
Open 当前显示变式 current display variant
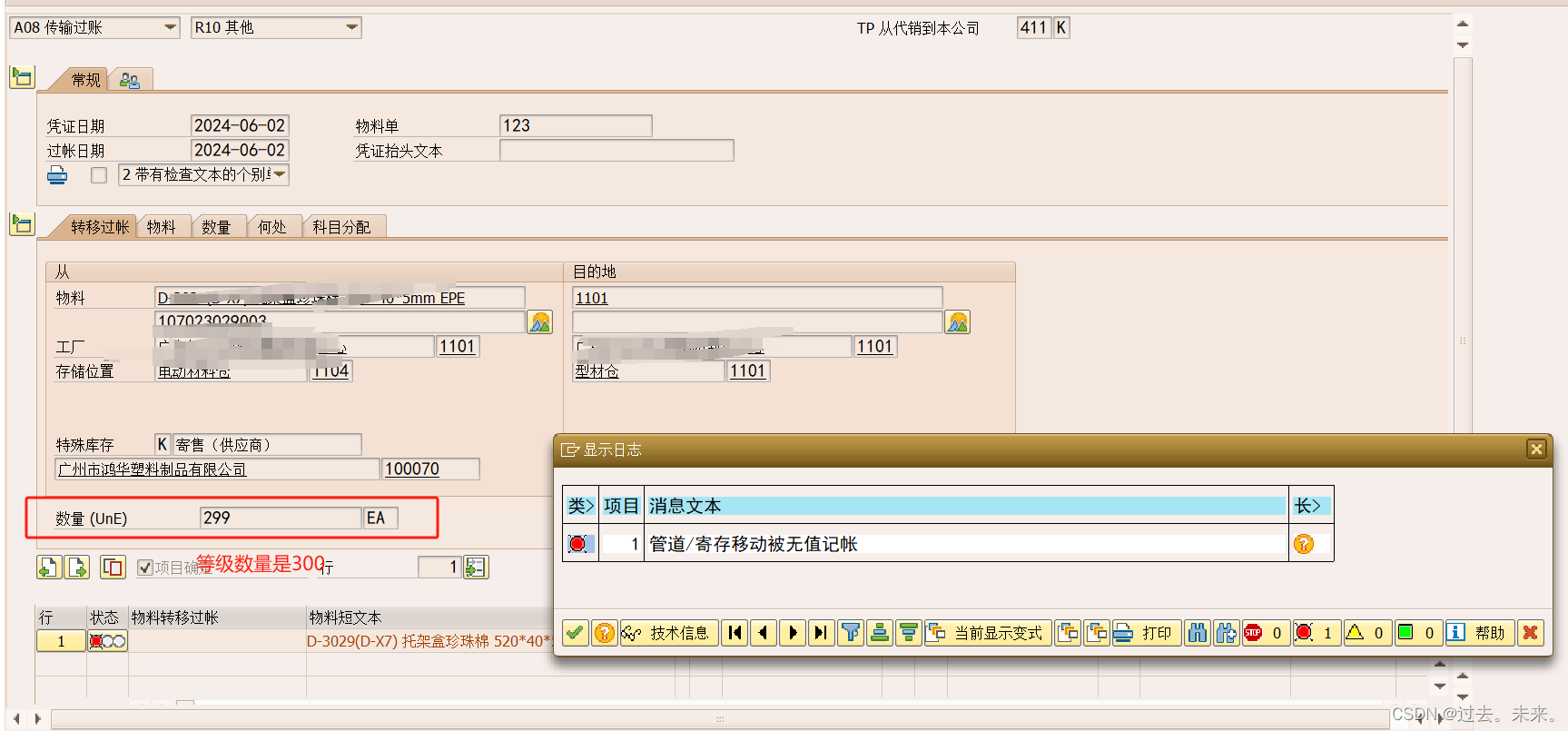coord(988,633)
